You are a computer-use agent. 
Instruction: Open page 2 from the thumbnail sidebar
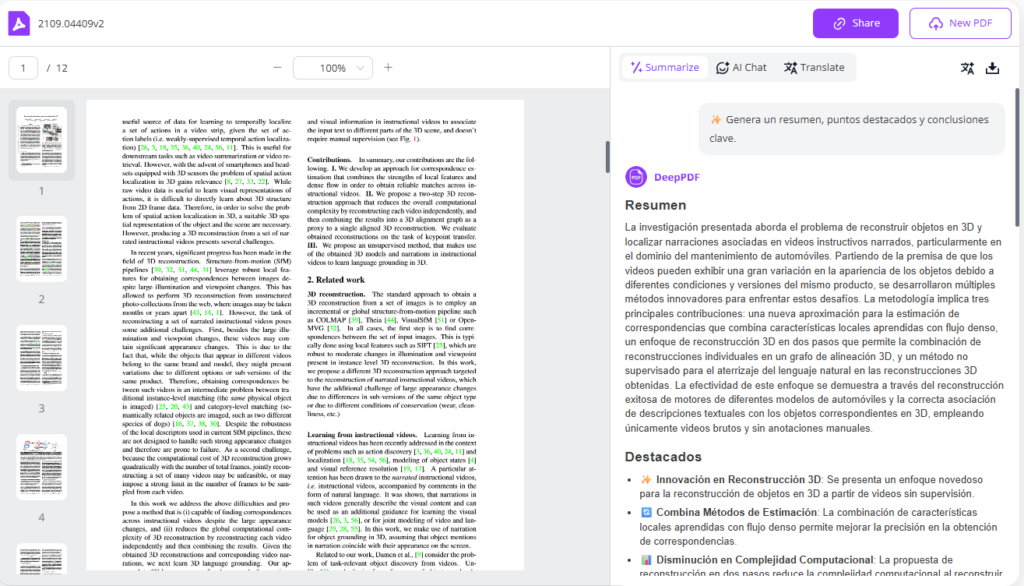[x=40, y=250]
